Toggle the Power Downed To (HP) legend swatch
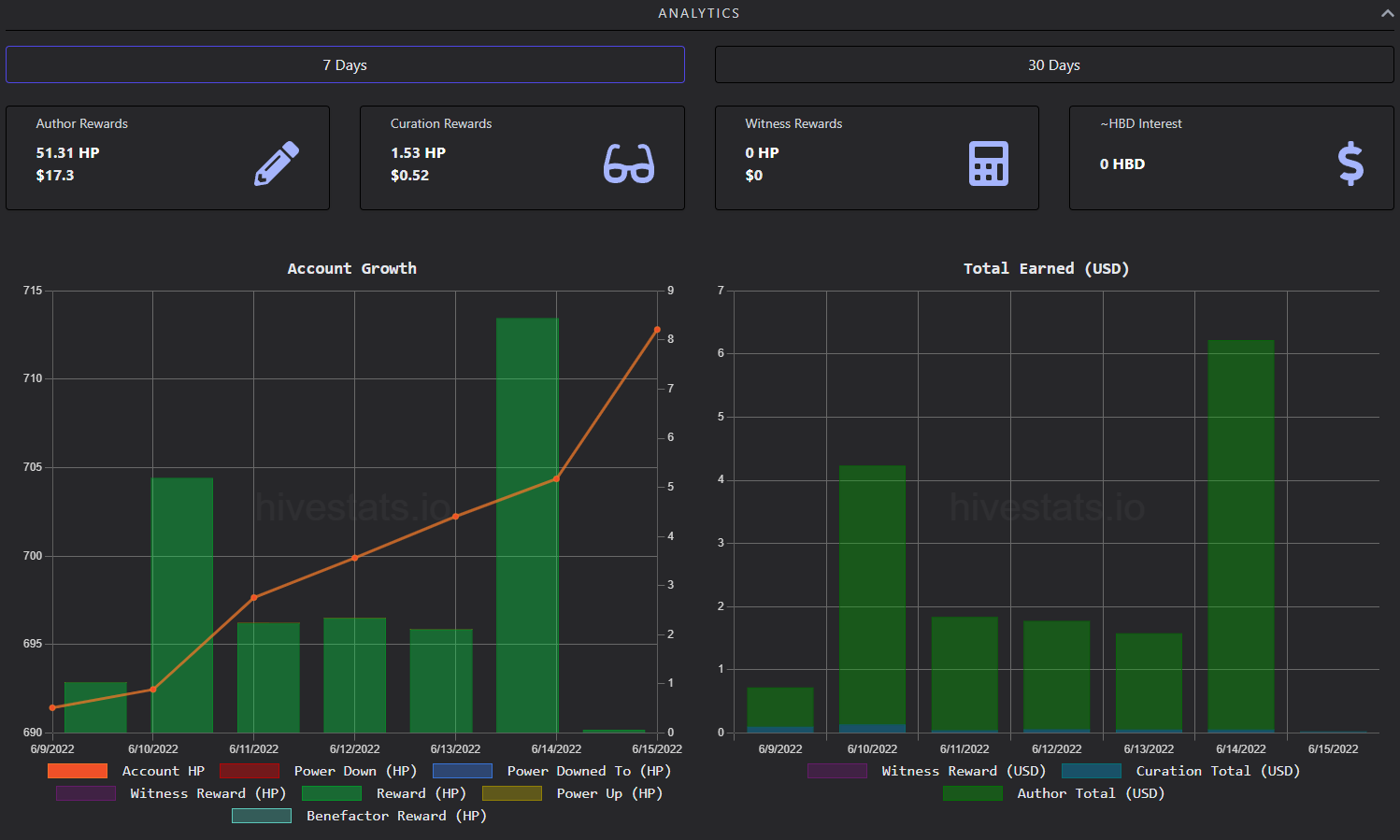The image size is (1400, 840). pos(463,771)
